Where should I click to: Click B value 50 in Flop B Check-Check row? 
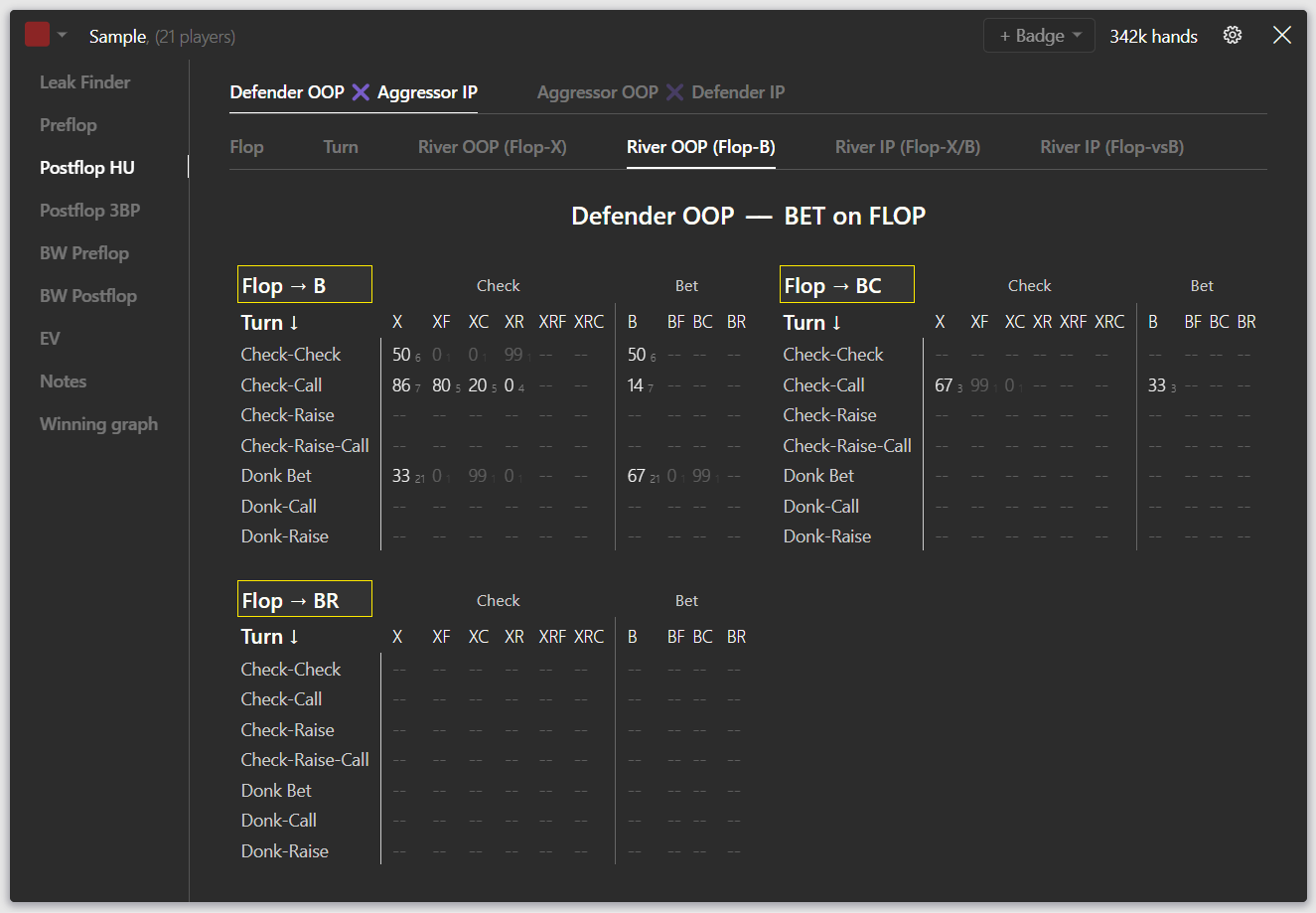pyautogui.click(x=637, y=355)
